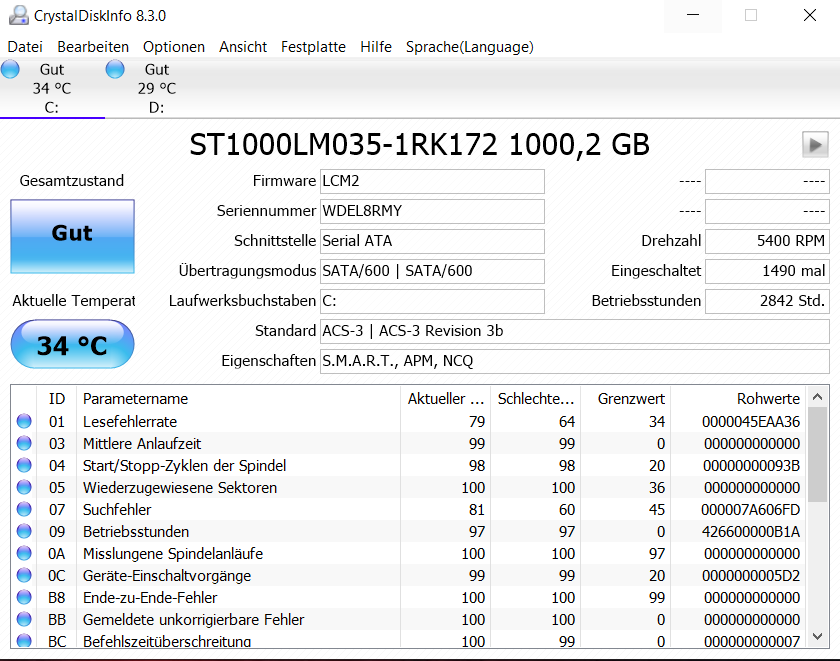Click status orb of Geräte-Einschaltvorgänge row
This screenshot has width=840, height=661.
[x=24, y=575]
